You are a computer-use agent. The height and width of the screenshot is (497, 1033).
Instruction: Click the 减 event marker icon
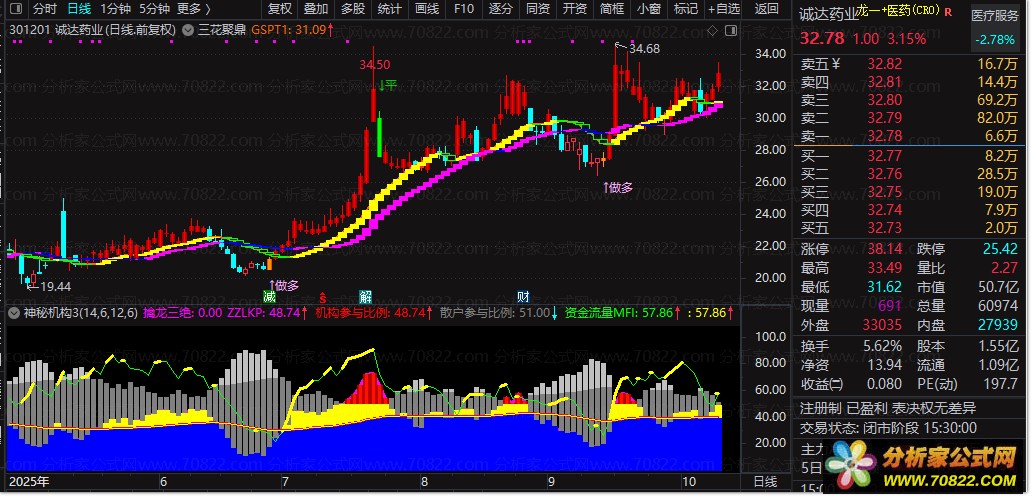click(269, 296)
